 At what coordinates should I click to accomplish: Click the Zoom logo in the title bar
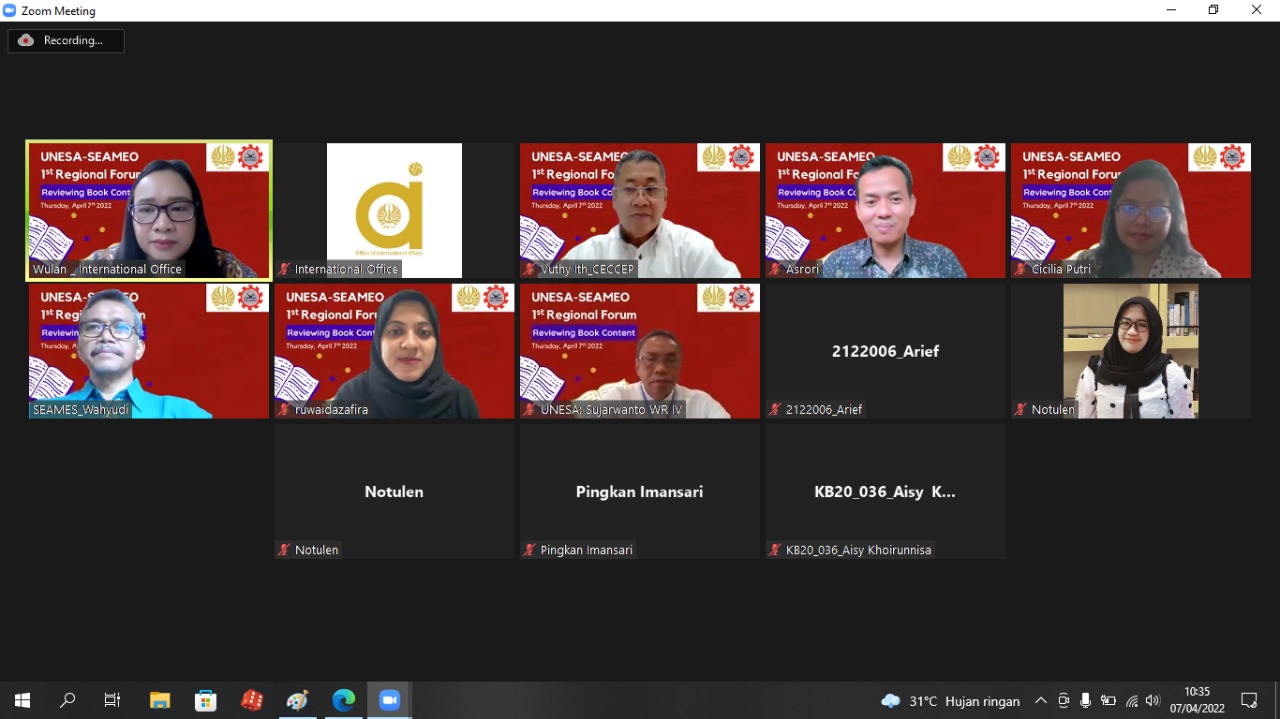(10, 10)
